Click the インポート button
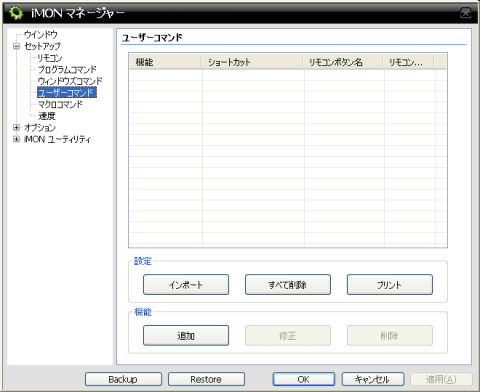 pos(186,285)
